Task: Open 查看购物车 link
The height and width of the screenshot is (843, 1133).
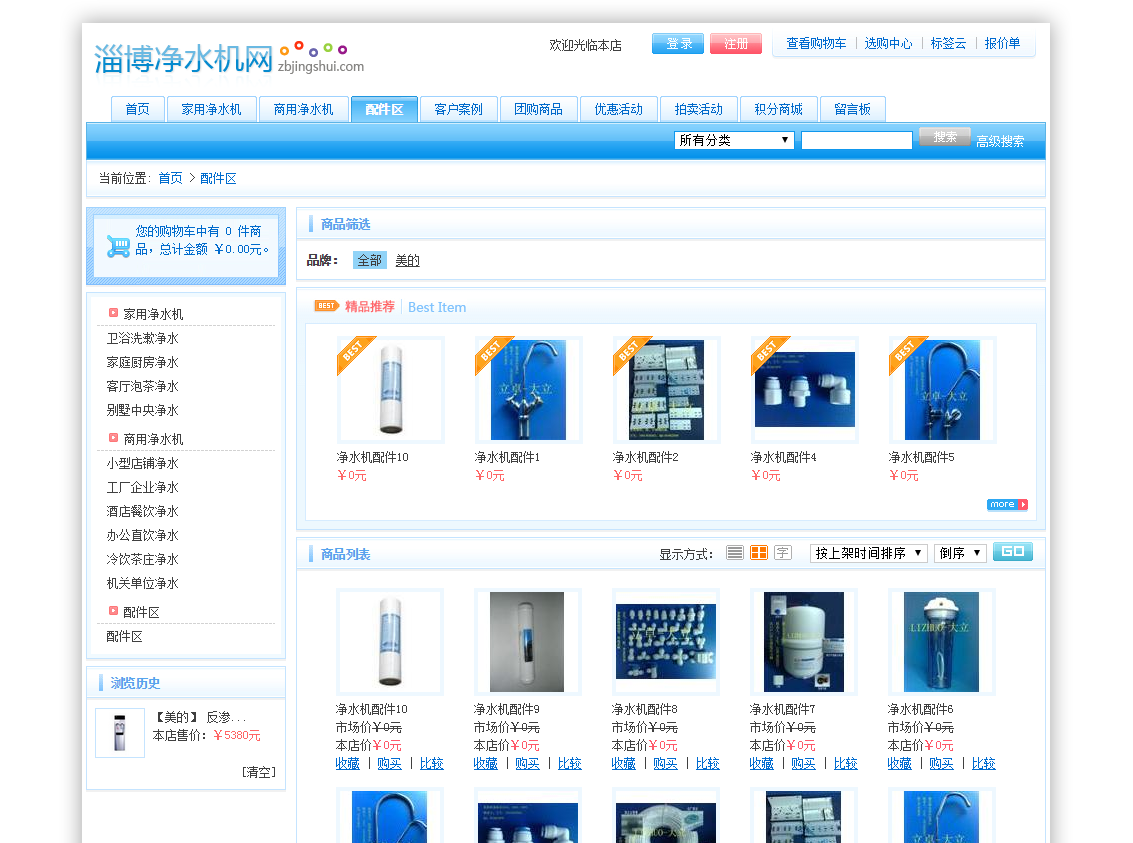Action: tap(816, 43)
